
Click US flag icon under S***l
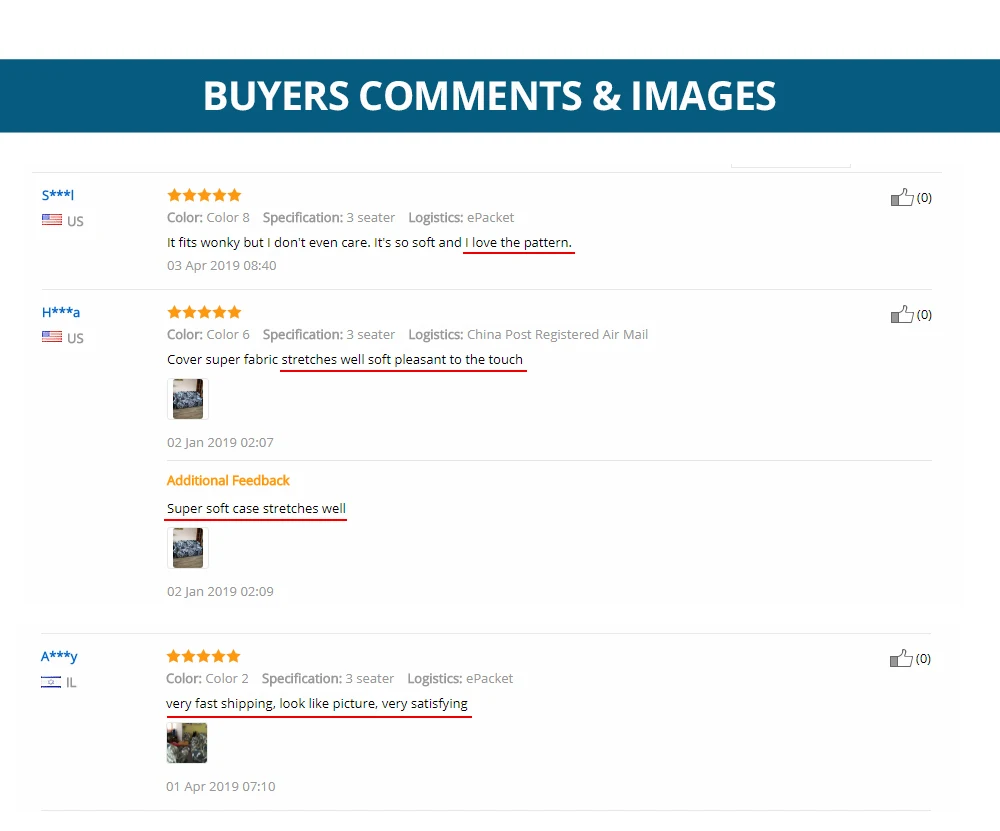(52, 220)
